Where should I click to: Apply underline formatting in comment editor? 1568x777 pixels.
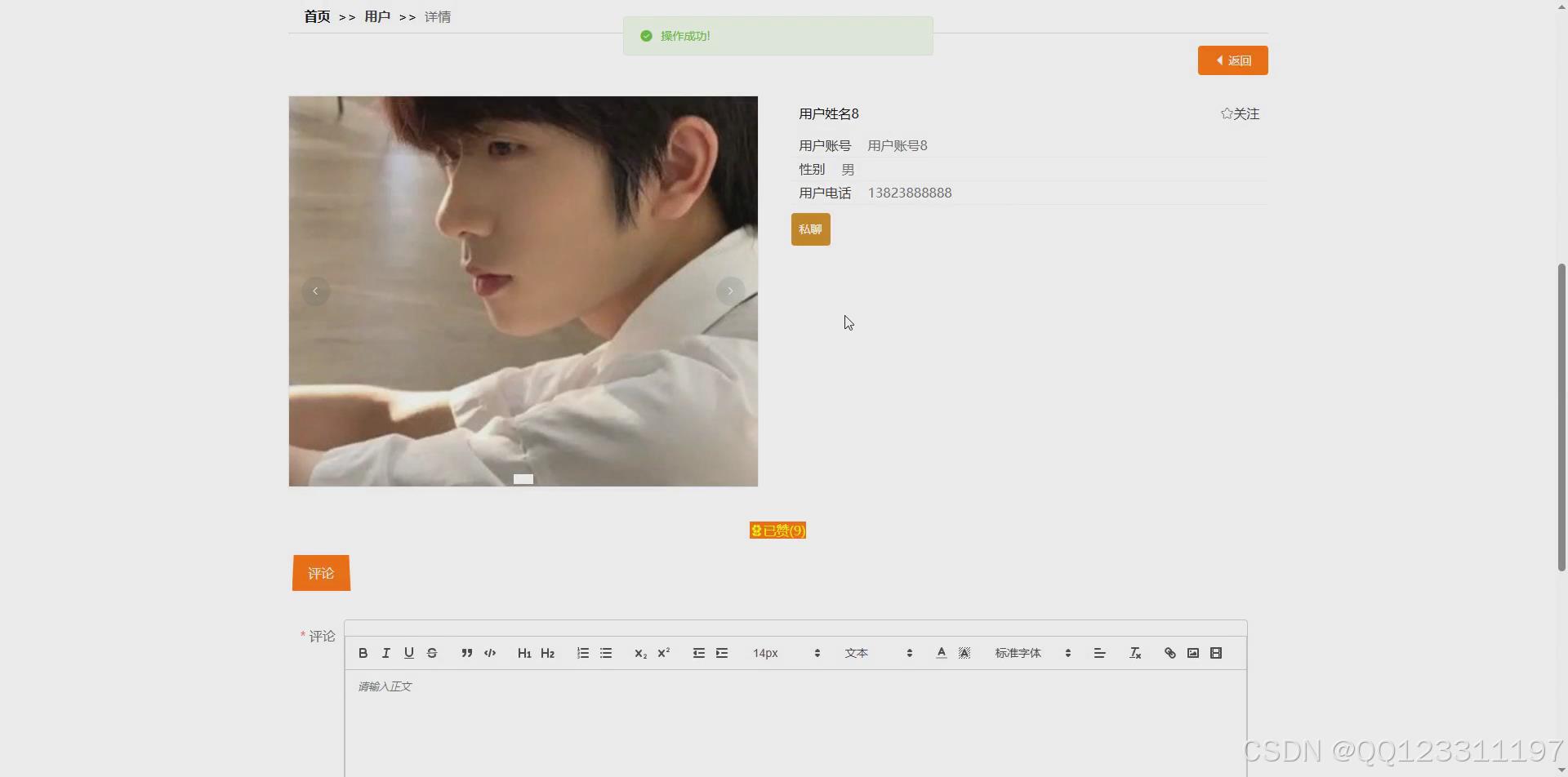click(409, 653)
